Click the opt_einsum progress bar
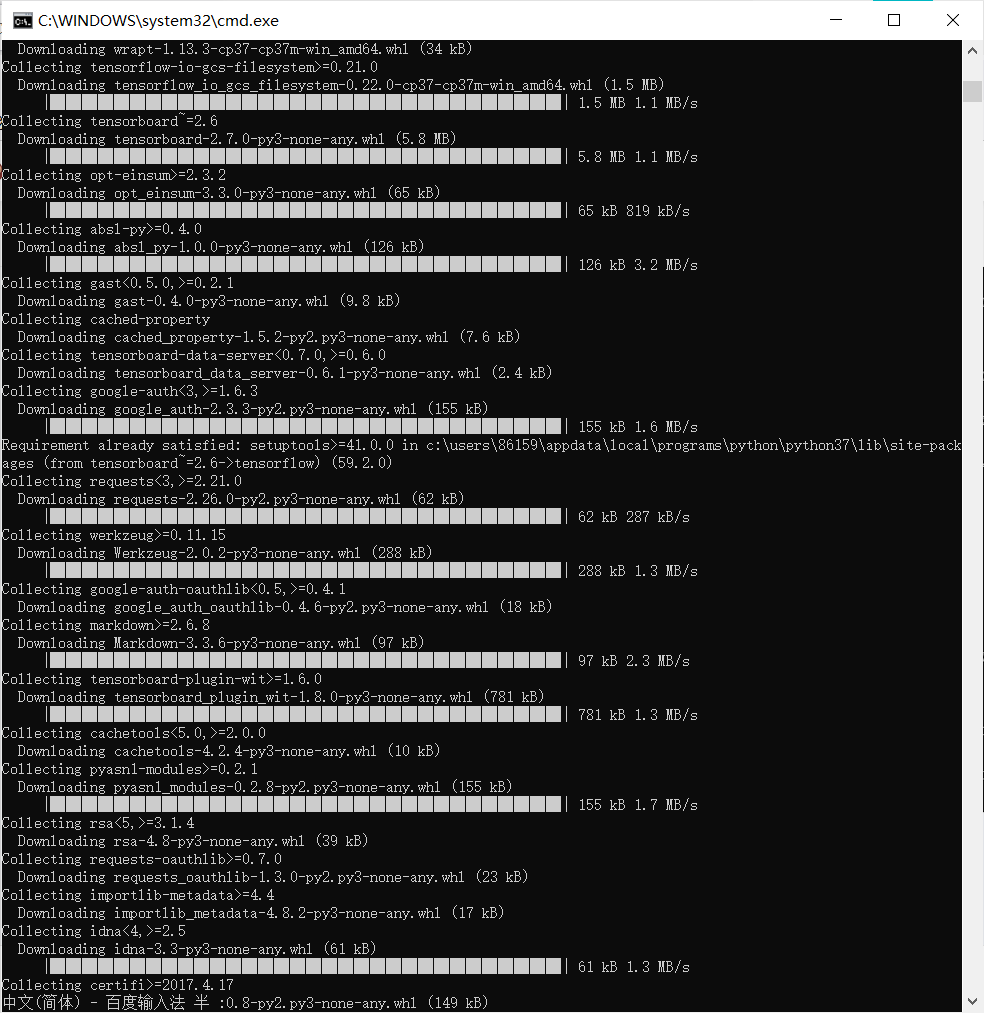 tap(306, 211)
